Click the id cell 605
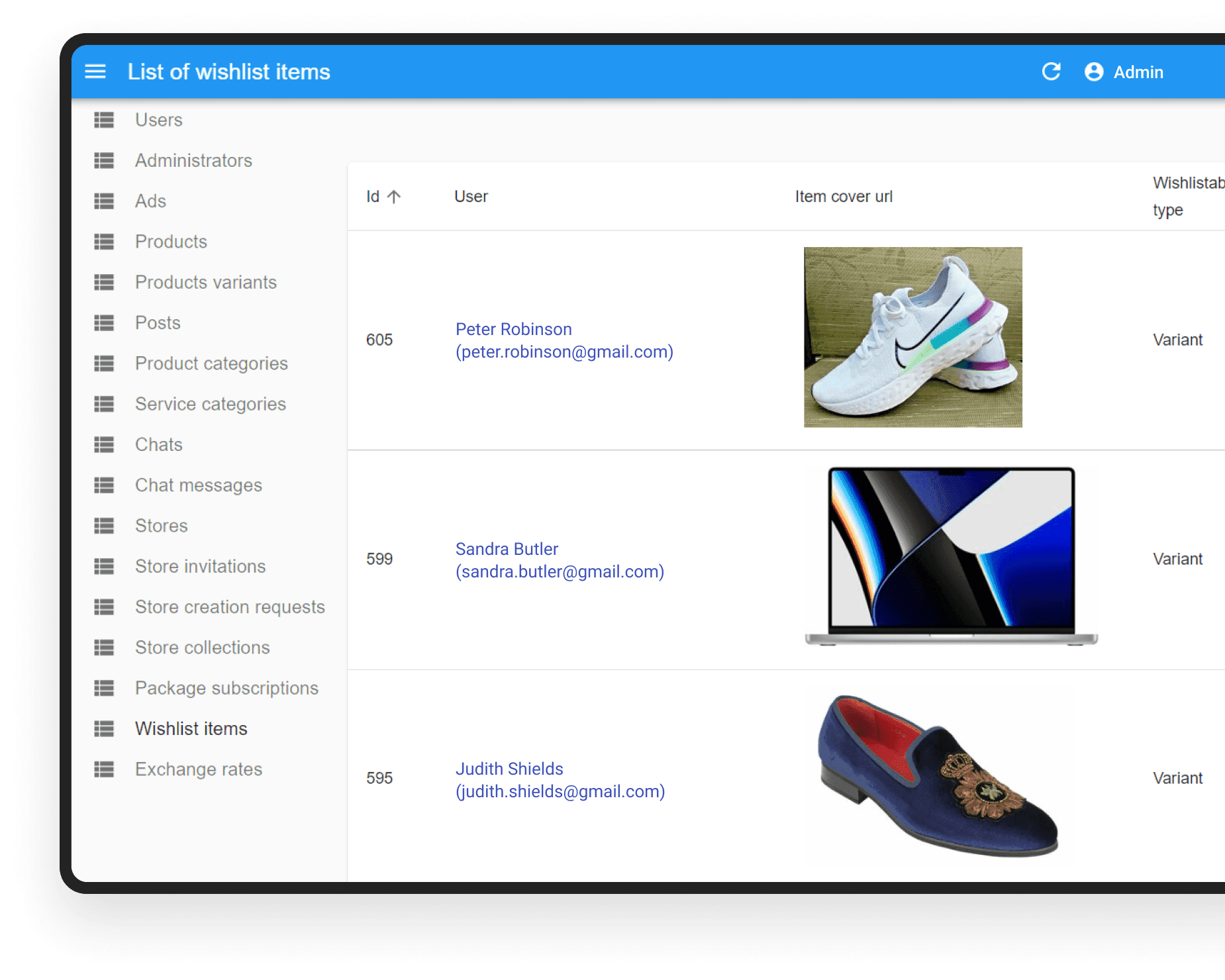 (379, 340)
